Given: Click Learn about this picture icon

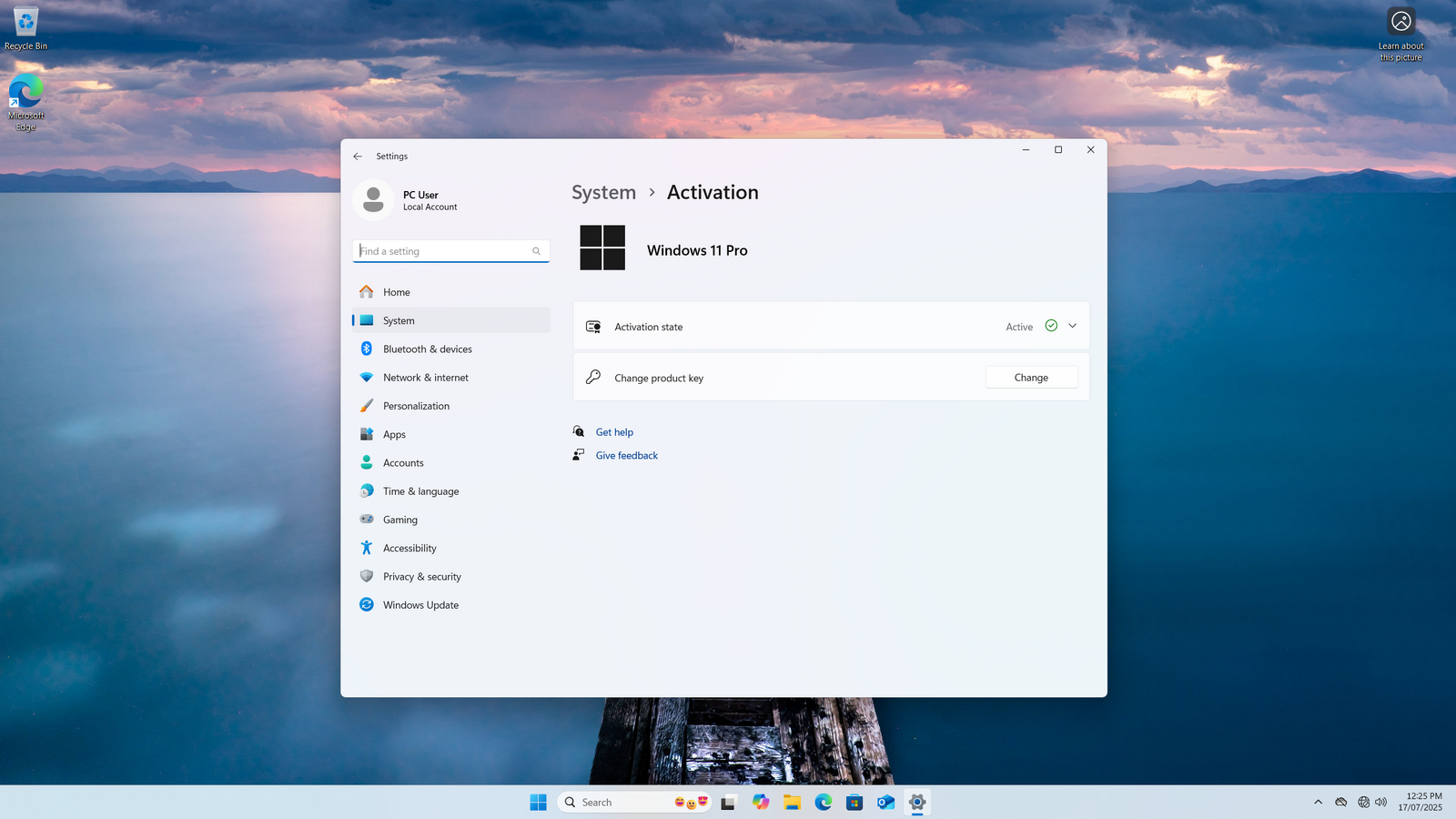Looking at the screenshot, I should [1401, 21].
